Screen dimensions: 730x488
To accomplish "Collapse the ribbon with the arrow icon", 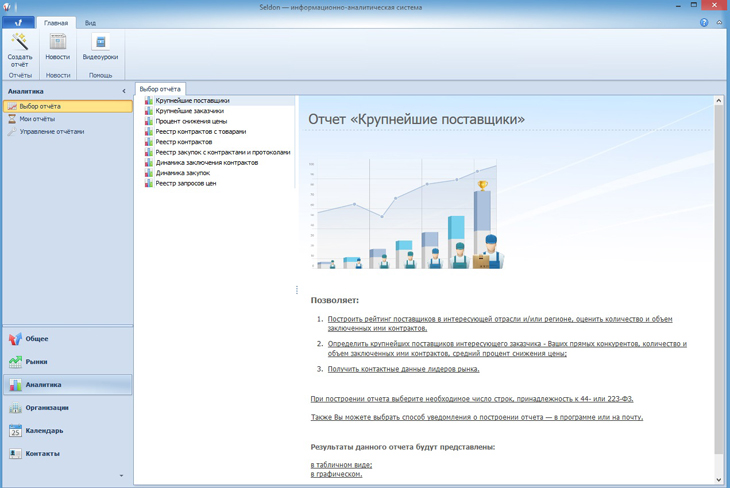I will pos(719,22).
